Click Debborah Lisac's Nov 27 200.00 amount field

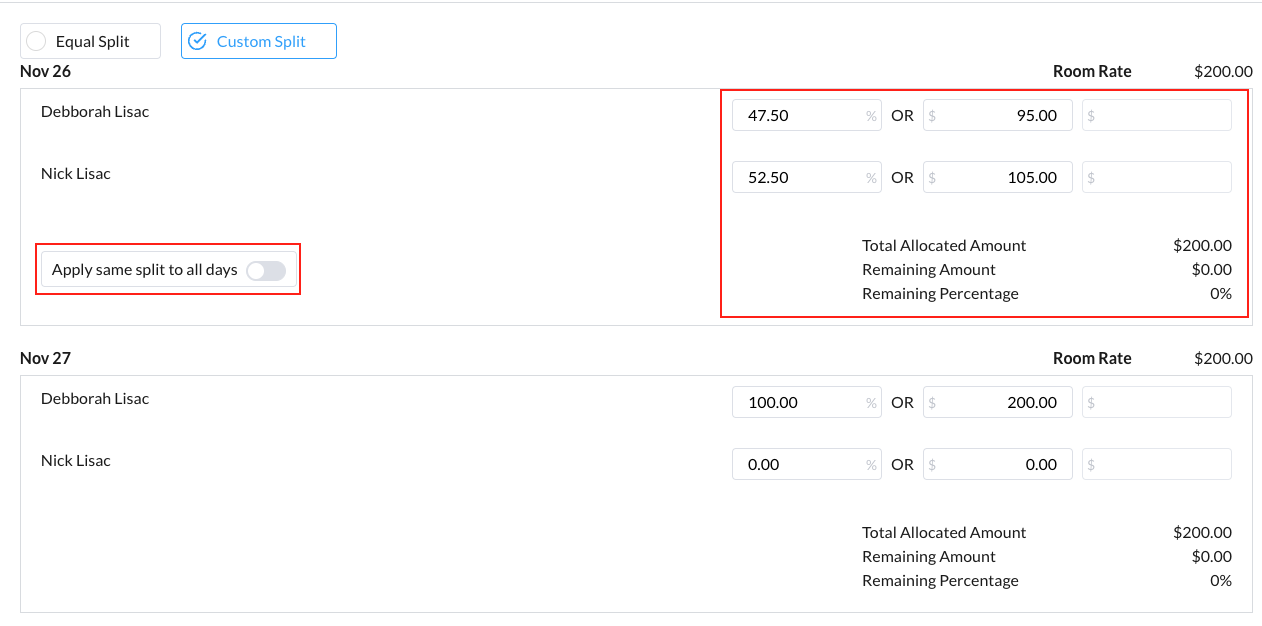(x=997, y=402)
